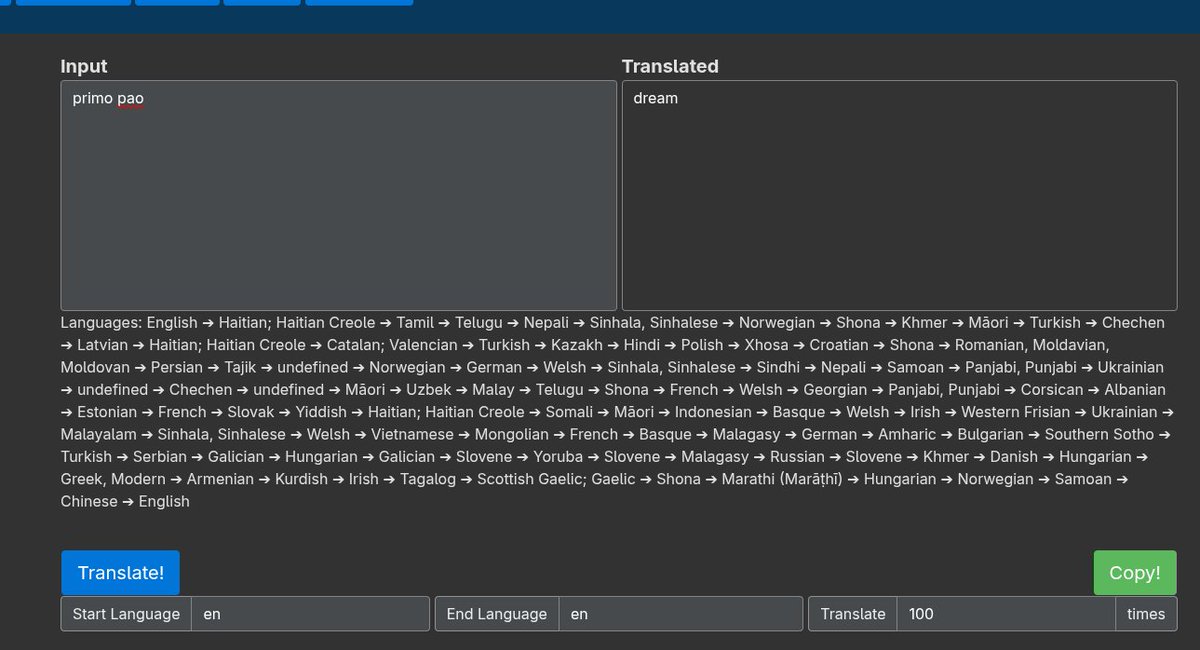Click the 'Start Language' label
The width and height of the screenshot is (1200, 650).
point(126,614)
